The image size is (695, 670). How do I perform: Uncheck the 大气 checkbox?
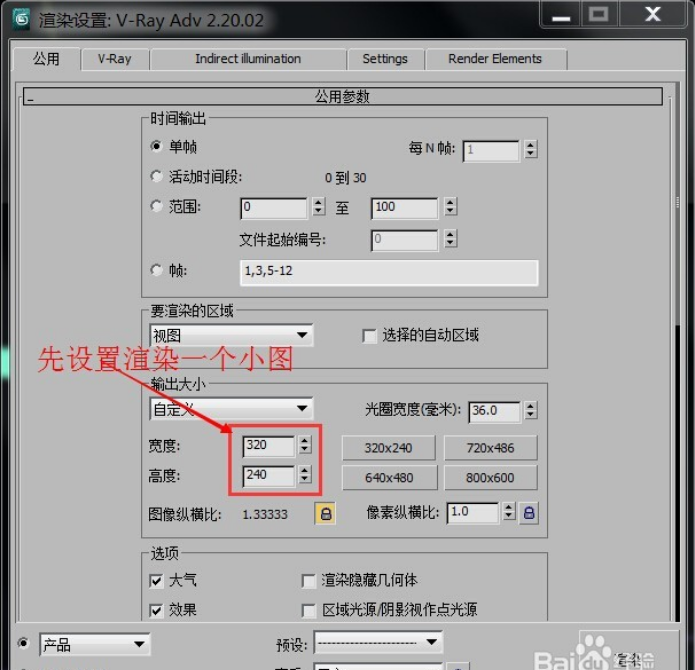pos(156,580)
